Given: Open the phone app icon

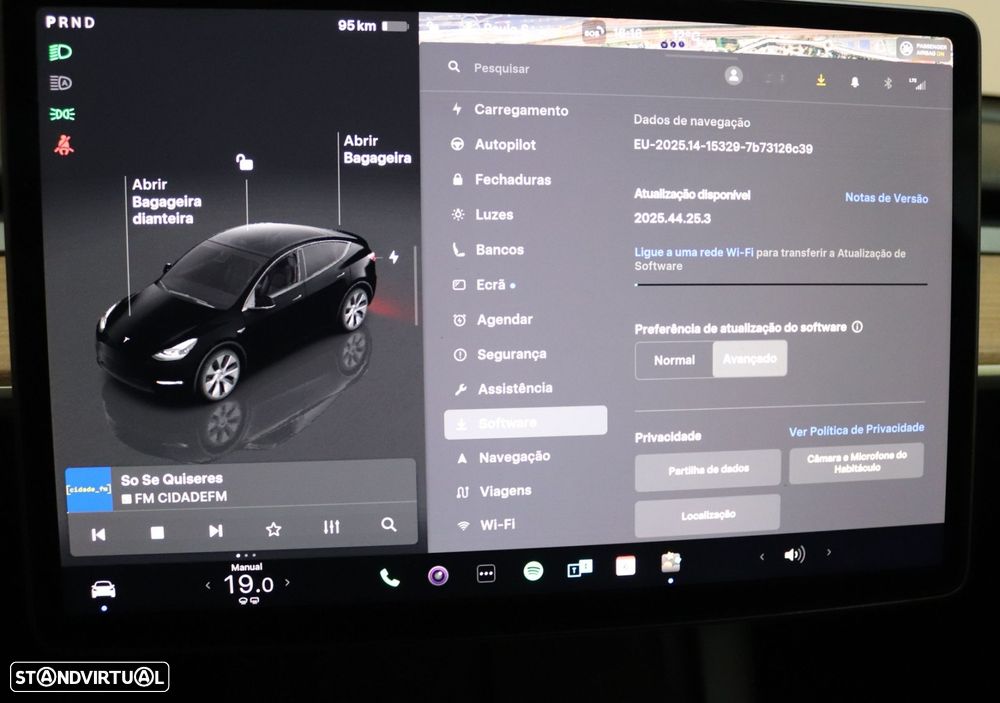Looking at the screenshot, I should (389, 578).
